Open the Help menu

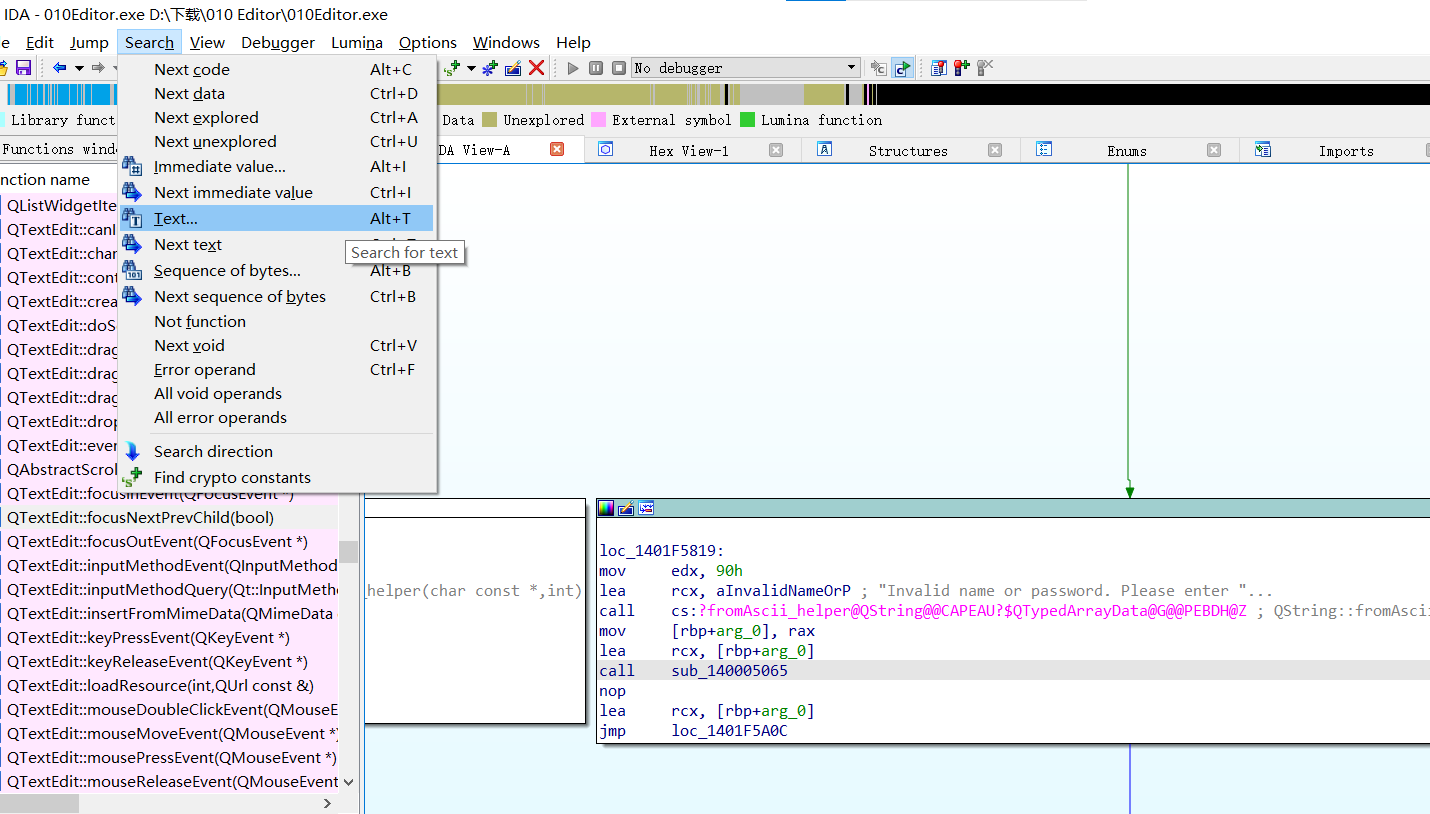pos(573,42)
